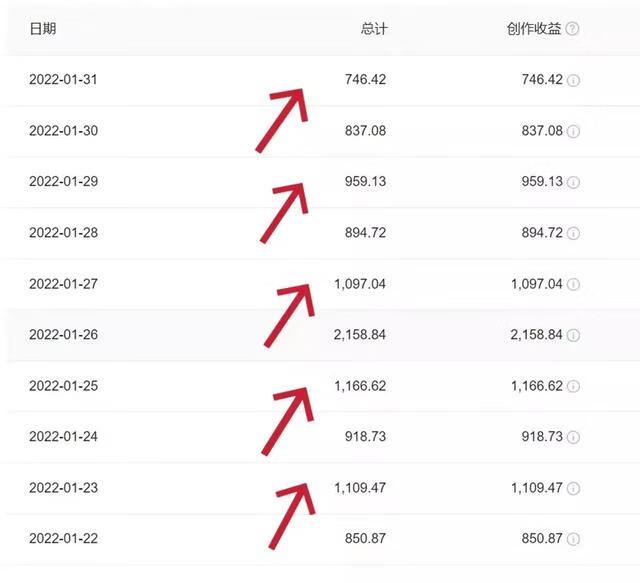
Task: Click info icon next to 850.87 earnings
Action: [x=573, y=539]
